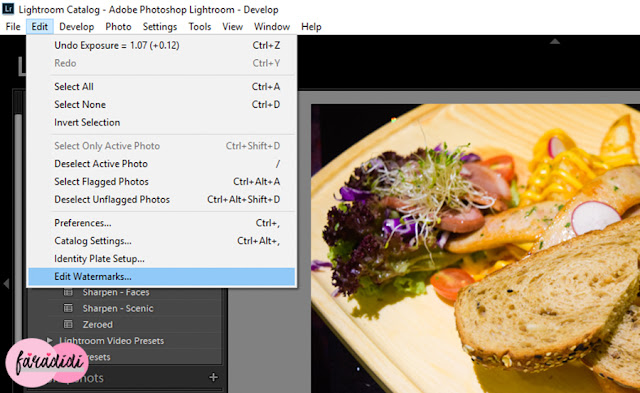Open the Settings menu in the menu bar
This screenshot has width=640, height=393.
pos(160,27)
